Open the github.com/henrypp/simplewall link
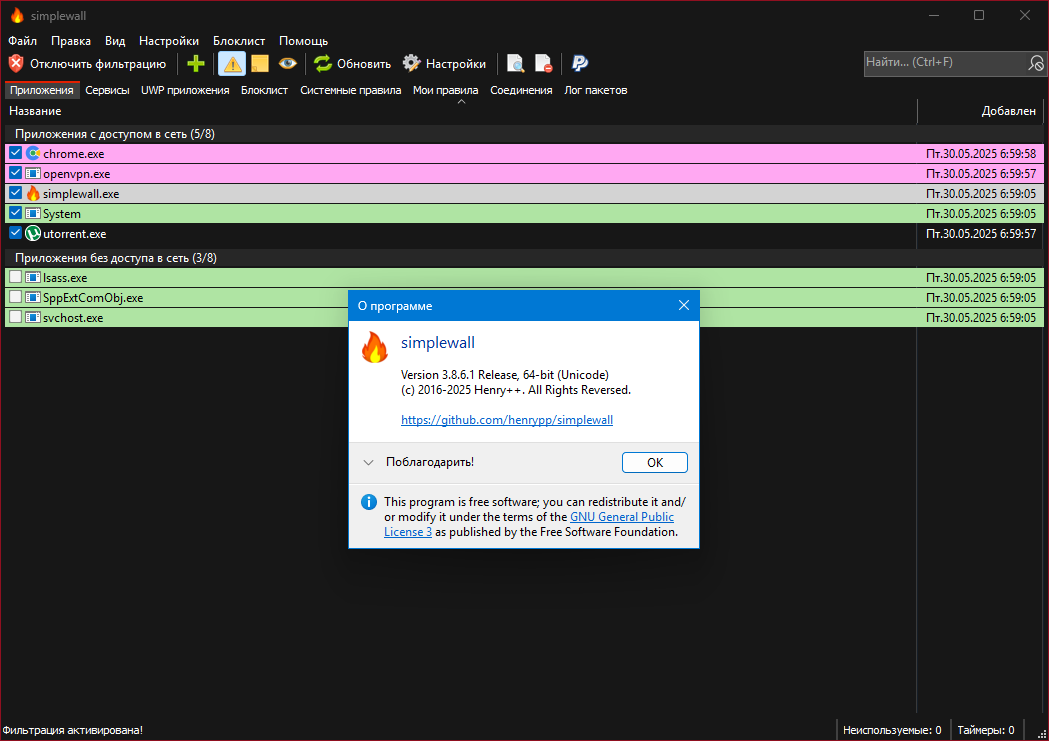1049x741 pixels. [506, 420]
